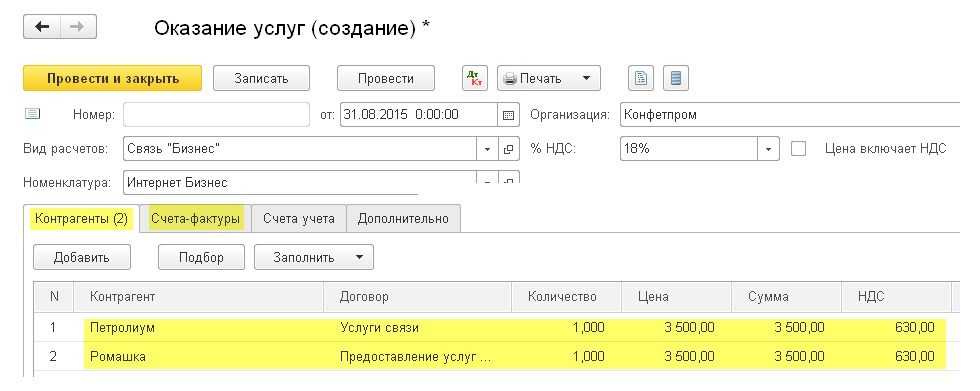Open the list view icon next to report
980x391 pixels.
676,79
